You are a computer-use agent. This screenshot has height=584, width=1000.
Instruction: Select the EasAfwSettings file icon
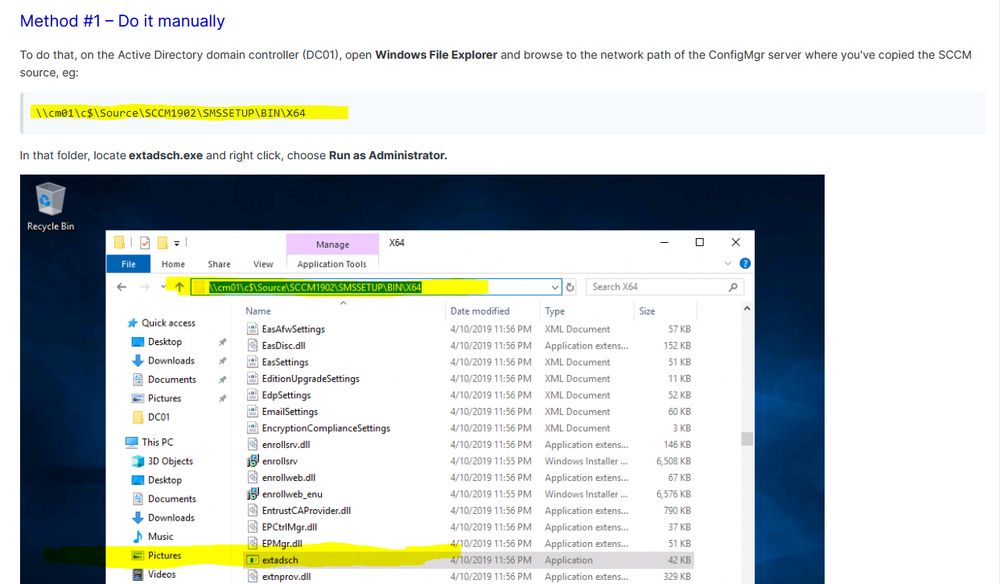coord(253,329)
